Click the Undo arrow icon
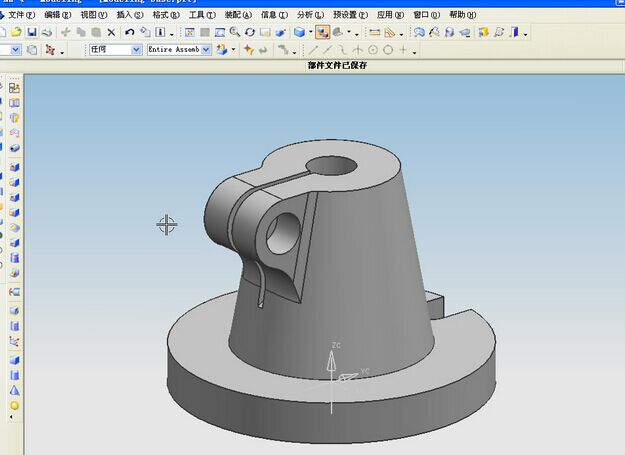 pos(129,32)
